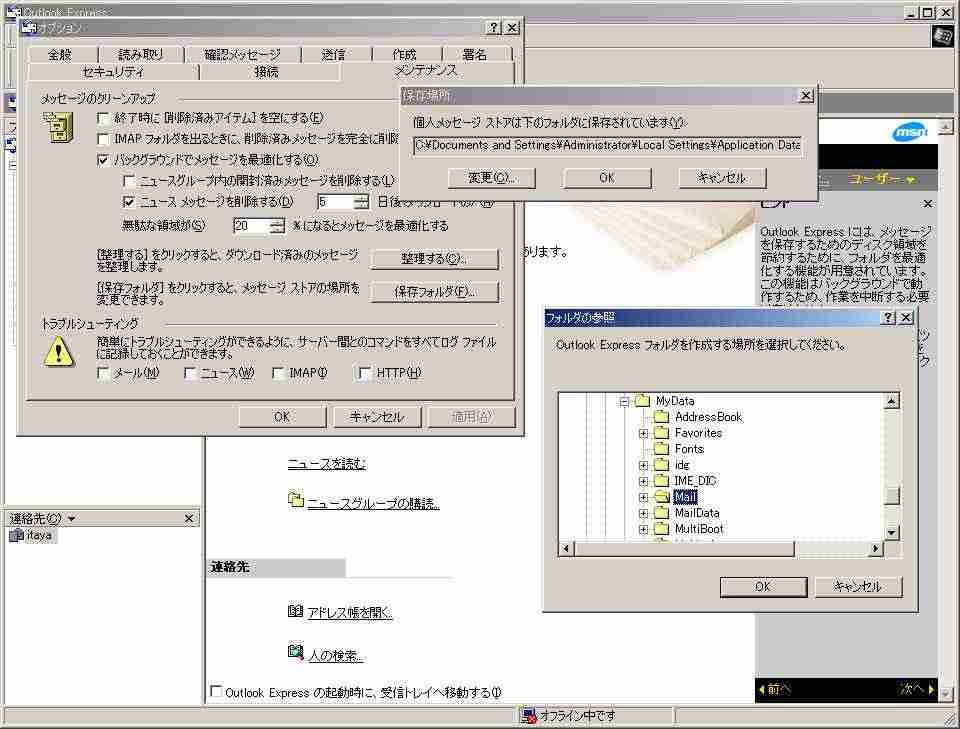960x729 pixels.
Task: Select the MailData folder name
Action: point(697,513)
